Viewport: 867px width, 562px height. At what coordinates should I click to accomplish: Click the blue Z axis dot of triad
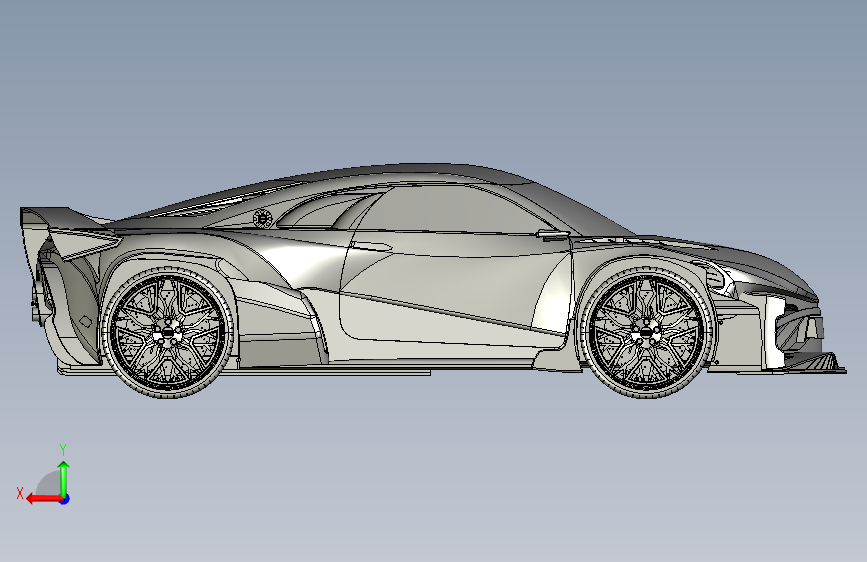(x=65, y=499)
